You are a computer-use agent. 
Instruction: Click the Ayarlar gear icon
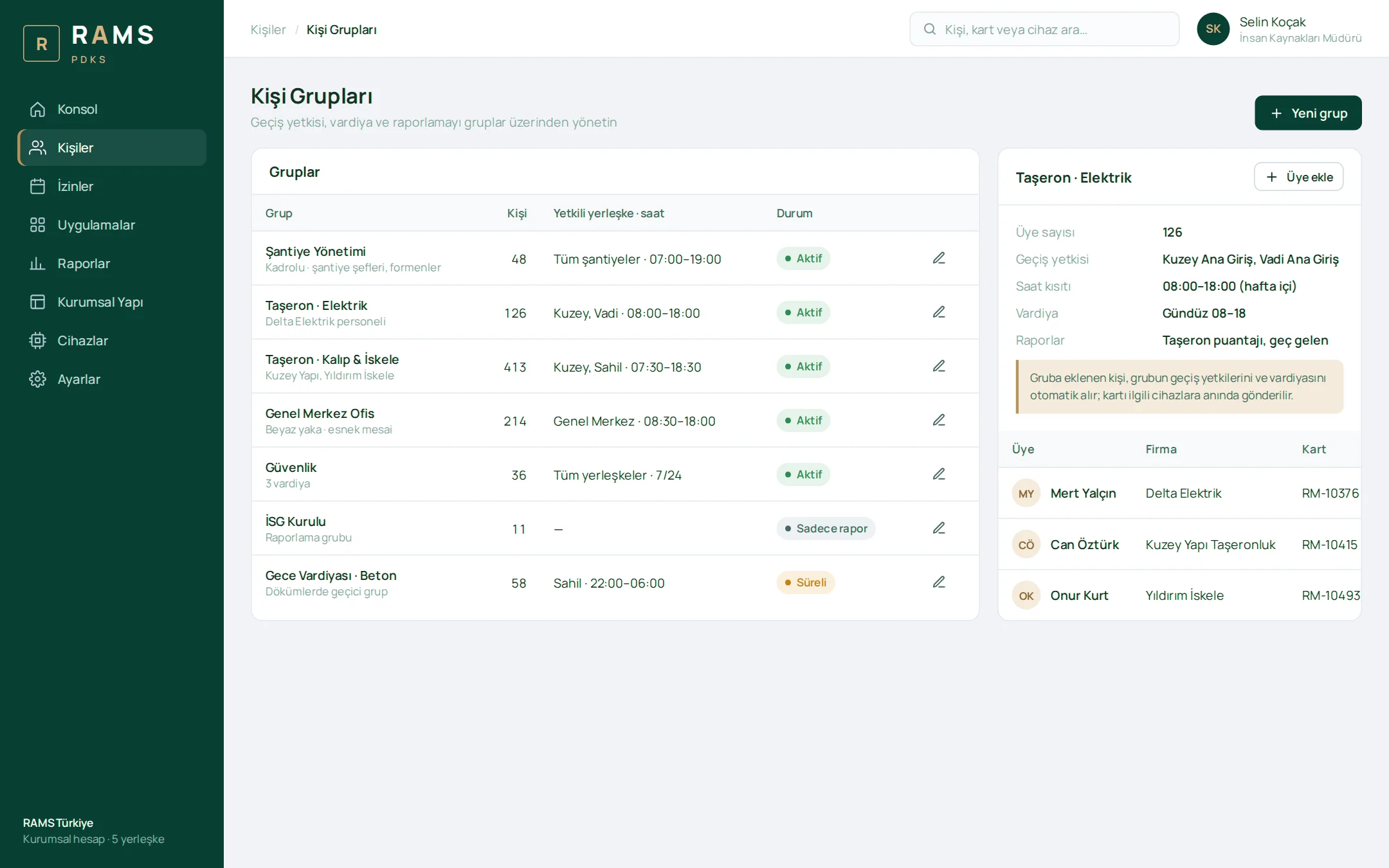(x=38, y=379)
